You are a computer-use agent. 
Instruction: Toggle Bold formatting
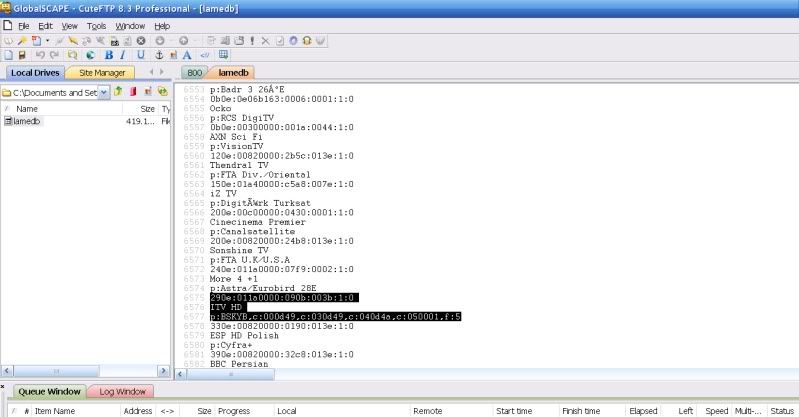pos(109,55)
